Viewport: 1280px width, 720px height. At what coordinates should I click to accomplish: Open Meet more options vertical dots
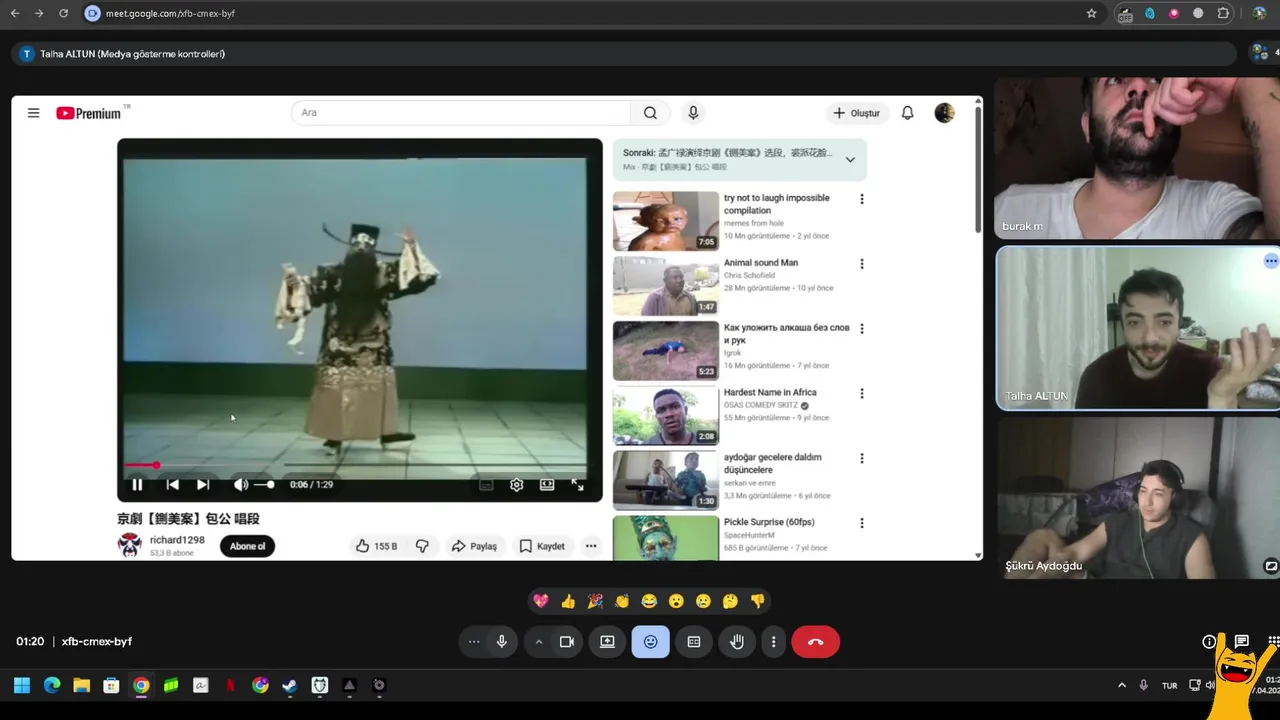773,642
